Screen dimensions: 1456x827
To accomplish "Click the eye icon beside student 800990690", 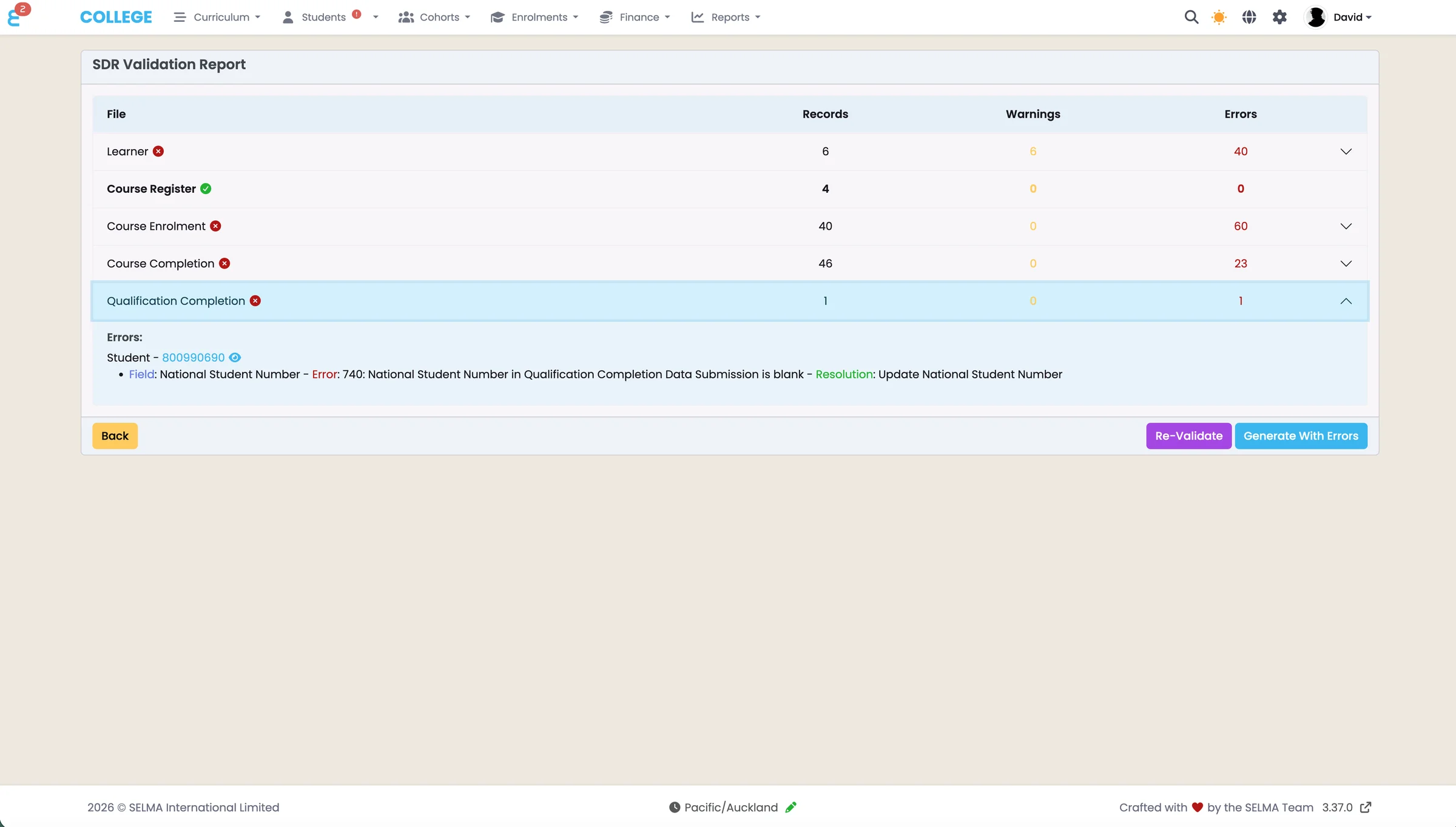I will pos(235,358).
